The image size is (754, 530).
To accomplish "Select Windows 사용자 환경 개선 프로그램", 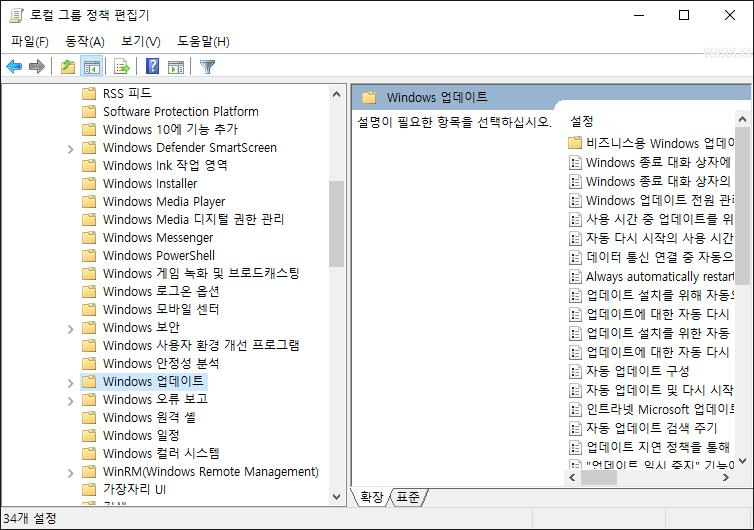I will click(x=201, y=345).
